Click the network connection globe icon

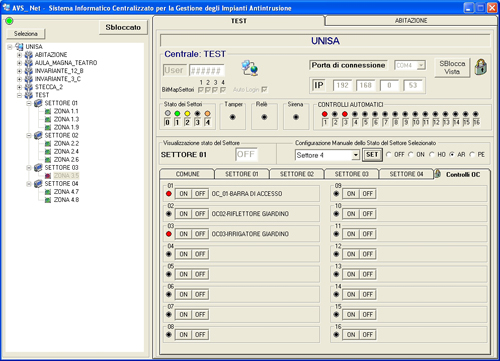(x=250, y=68)
